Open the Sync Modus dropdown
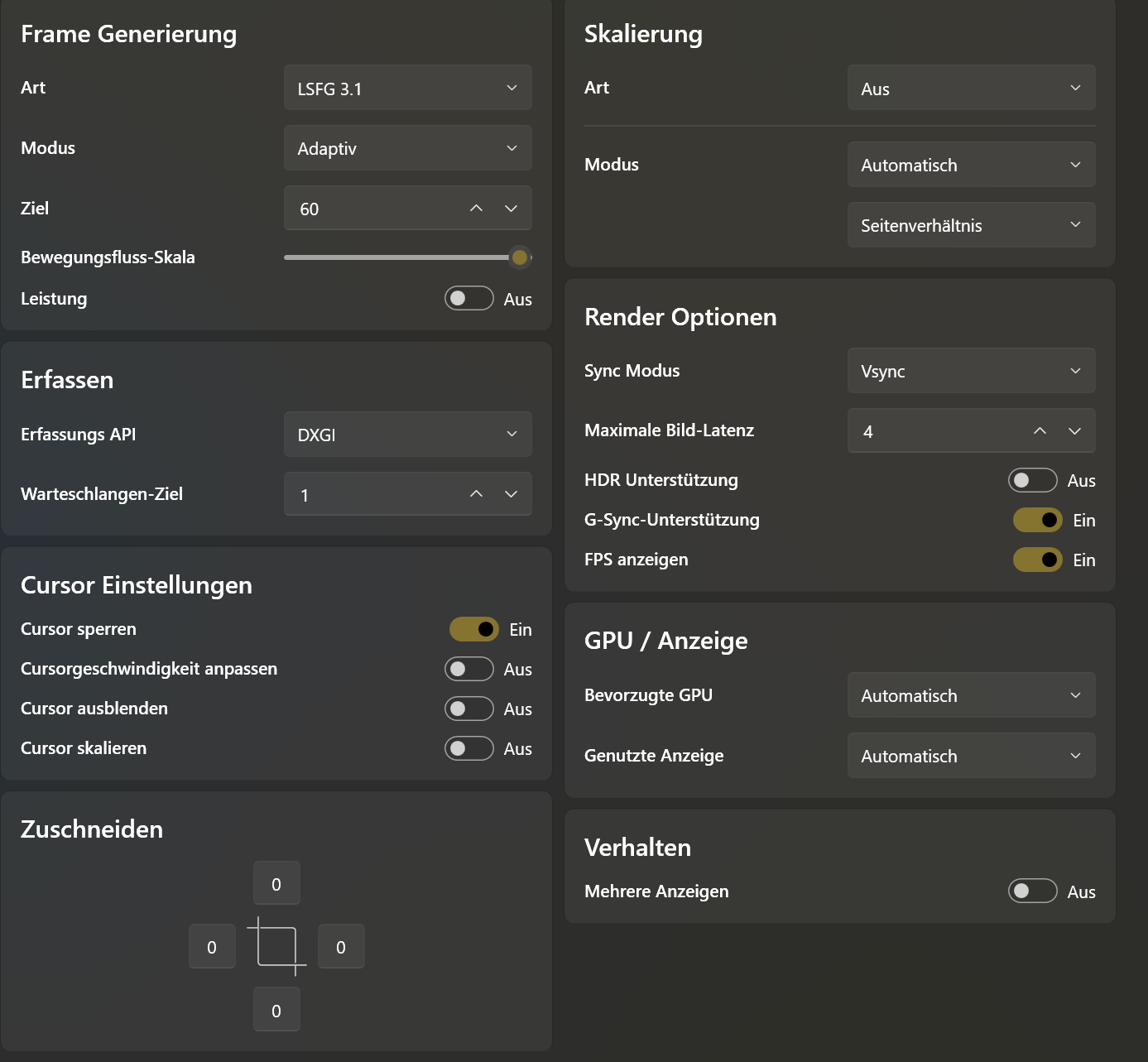Screen dimensions: 1148x1062 (971, 371)
